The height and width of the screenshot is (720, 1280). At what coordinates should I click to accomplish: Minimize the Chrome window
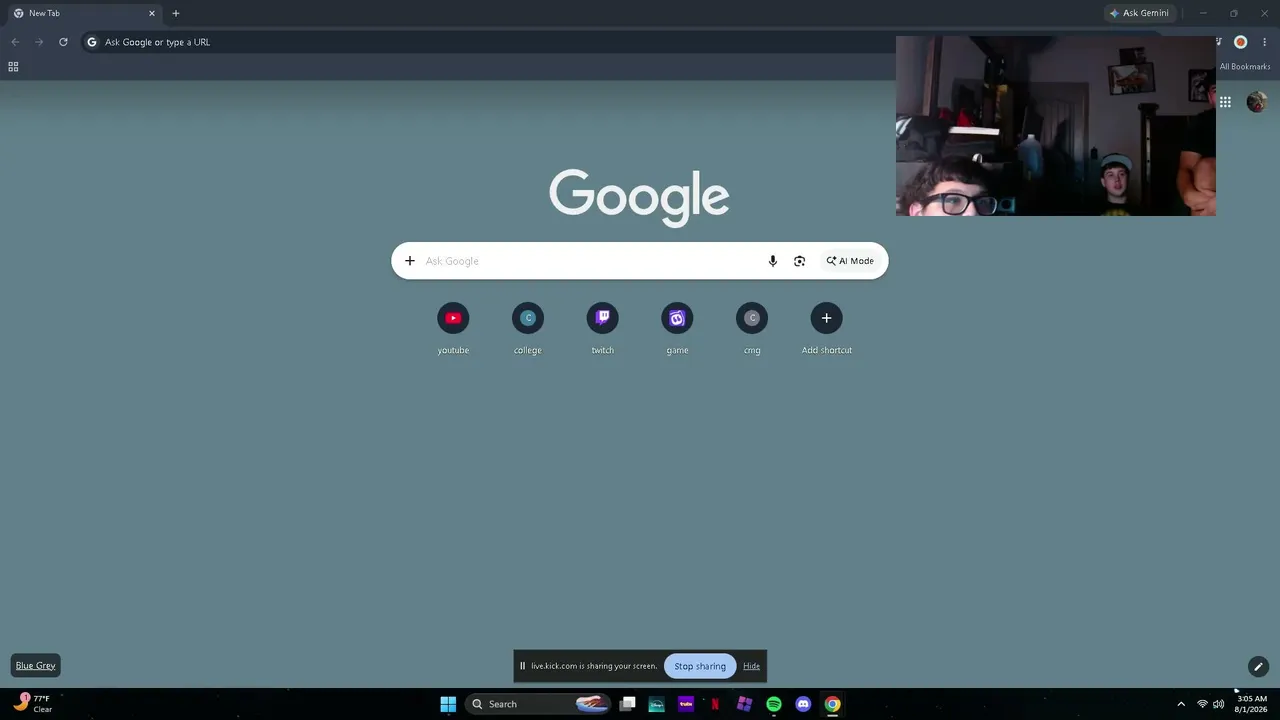pos(1203,13)
